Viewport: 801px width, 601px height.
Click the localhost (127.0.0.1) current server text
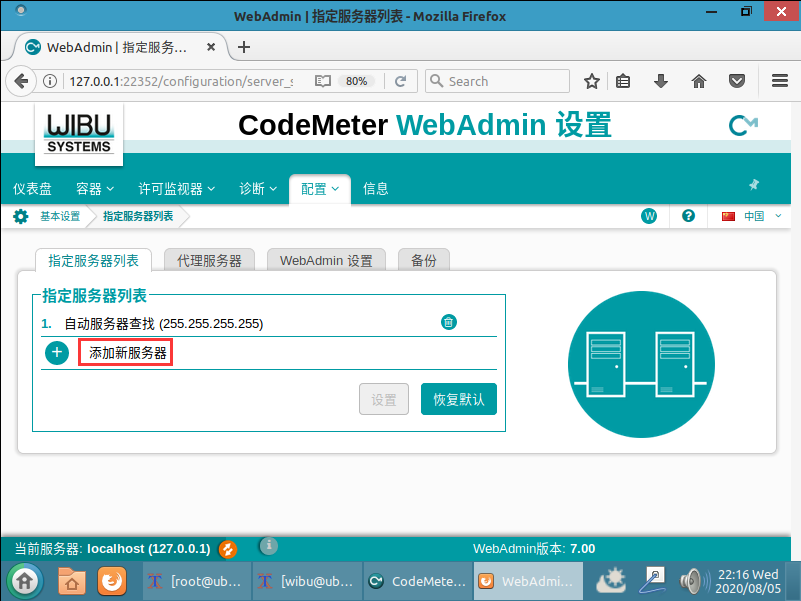[149, 549]
